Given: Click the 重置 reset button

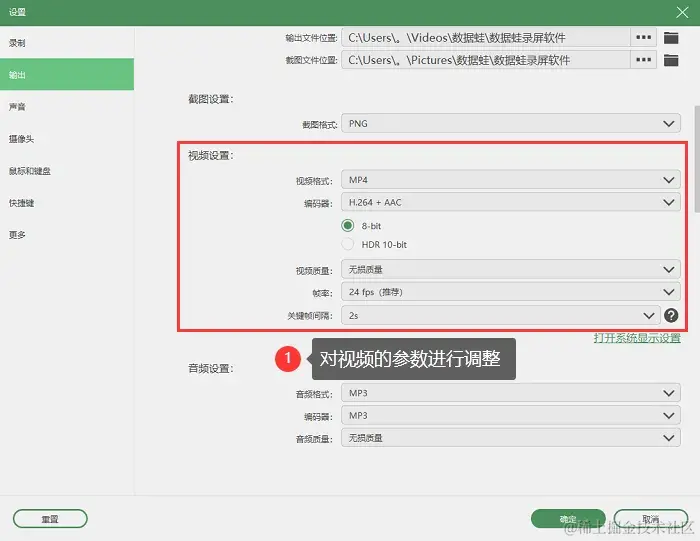Looking at the screenshot, I should (50, 519).
